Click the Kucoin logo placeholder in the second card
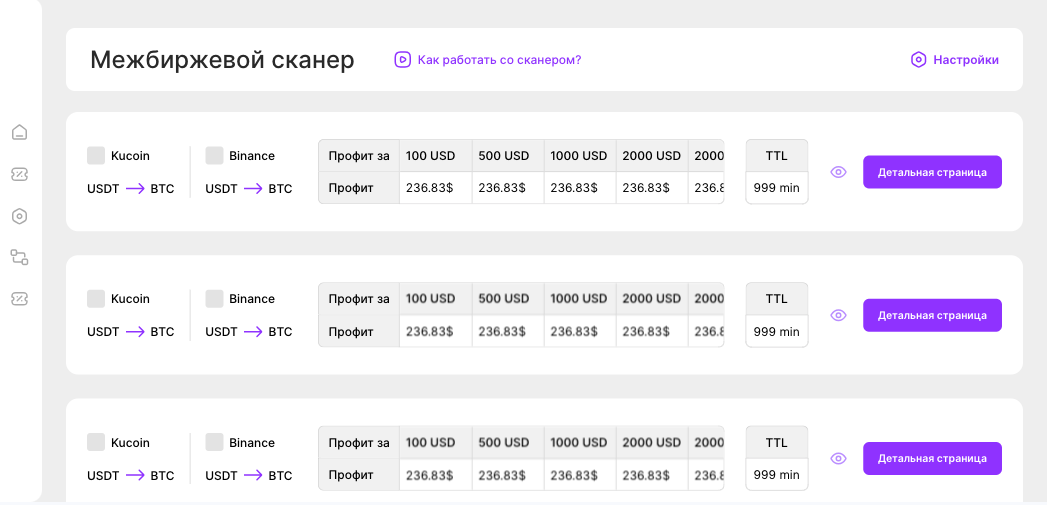Screen dimensions: 1047x505 pyautogui.click(x=96, y=299)
